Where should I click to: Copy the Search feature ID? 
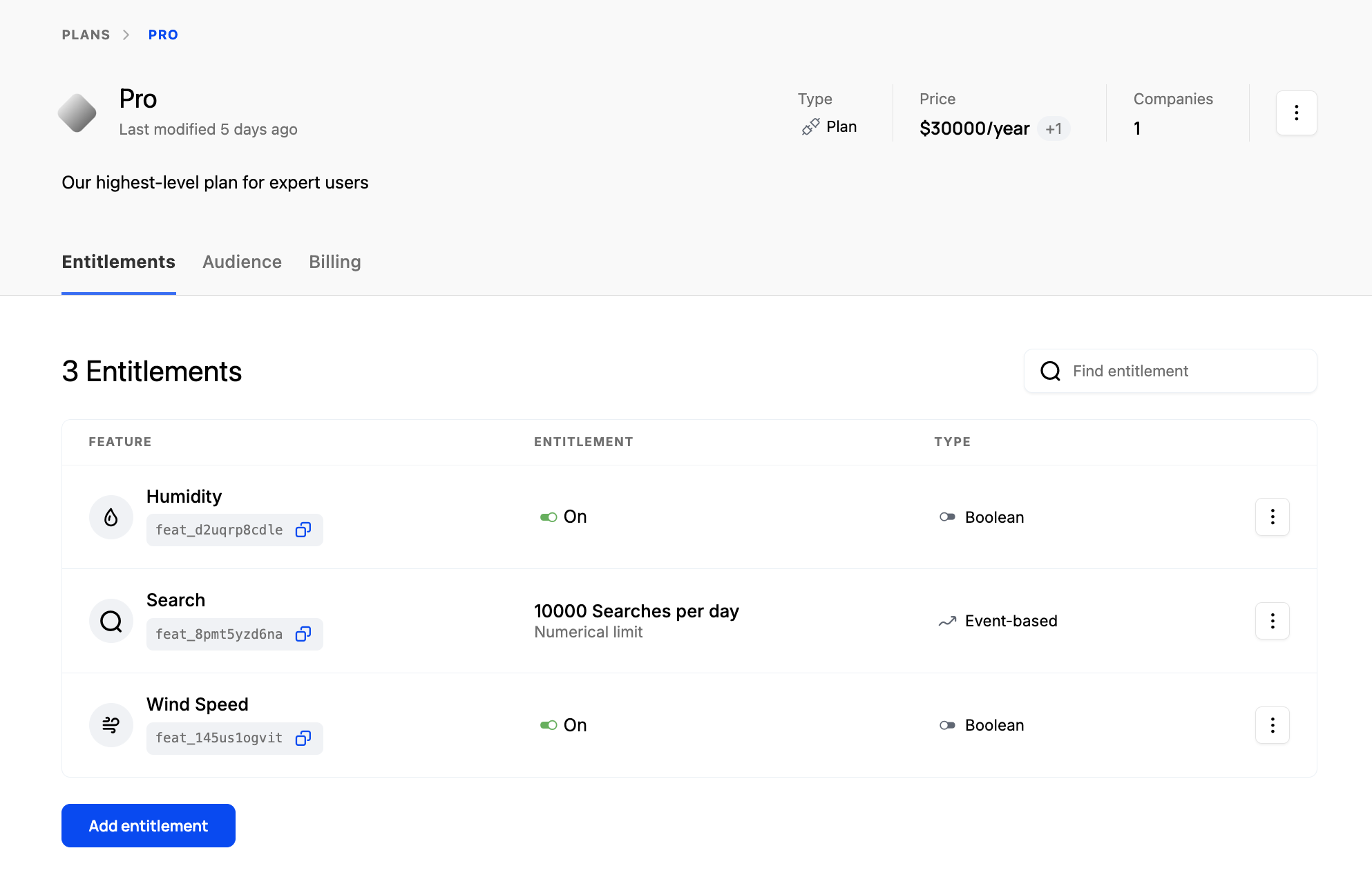coord(303,634)
